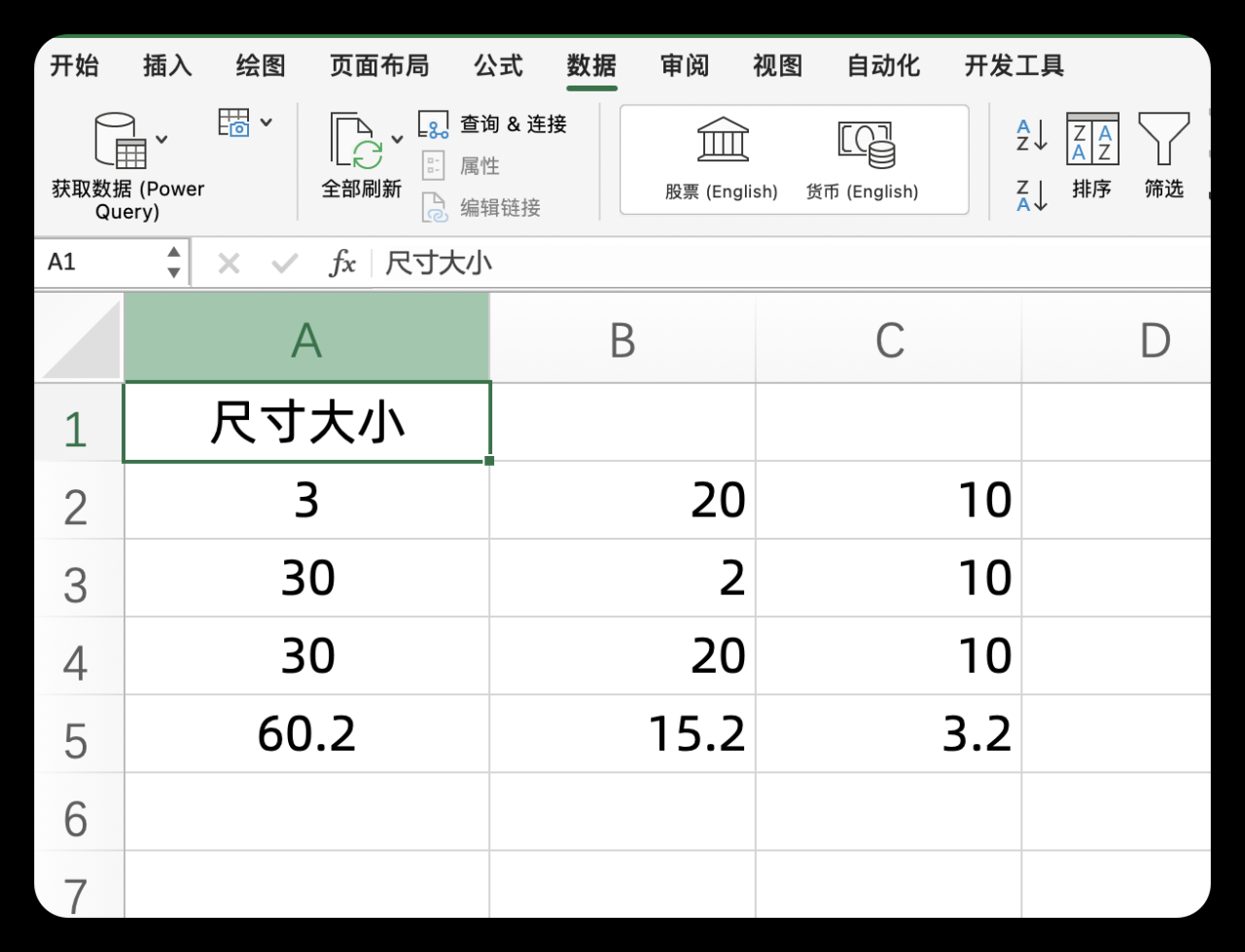1245x952 pixels.
Task: Click the Name Box stepper arrows
Action: tap(173, 263)
